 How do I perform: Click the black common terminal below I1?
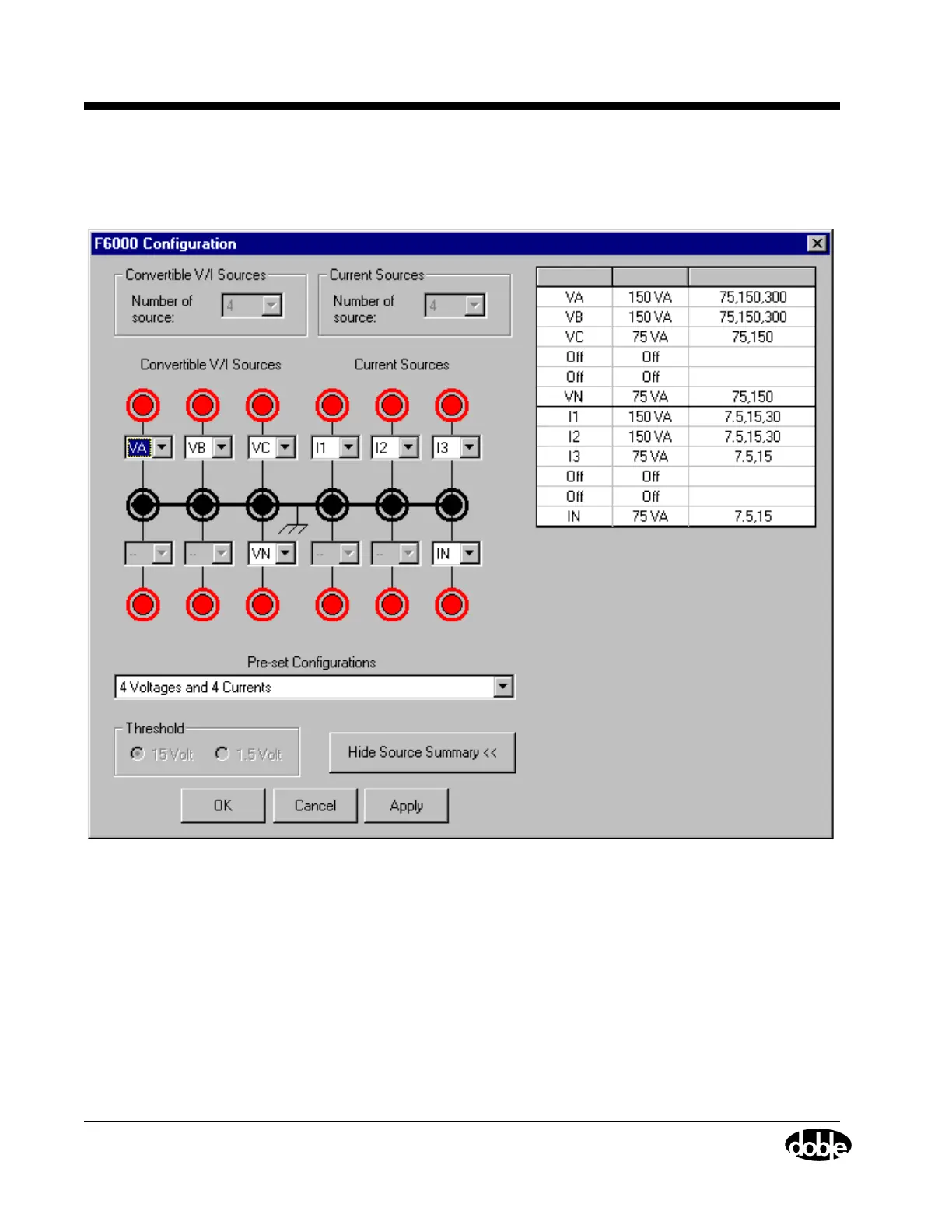(x=332, y=505)
